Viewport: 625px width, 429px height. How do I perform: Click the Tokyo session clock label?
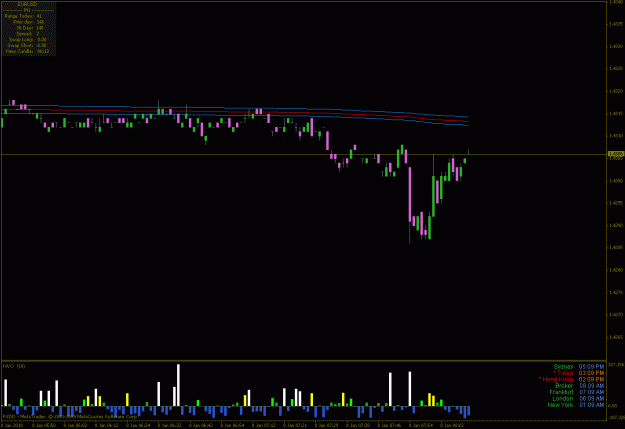[x=563, y=373]
